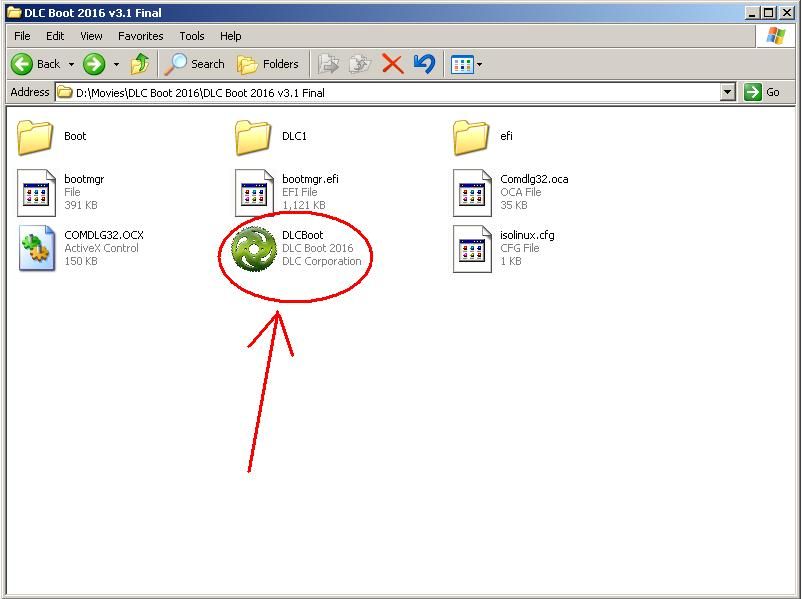This screenshot has height=599, width=802.
Task: Click the Search toolbar button
Action: [x=196, y=64]
